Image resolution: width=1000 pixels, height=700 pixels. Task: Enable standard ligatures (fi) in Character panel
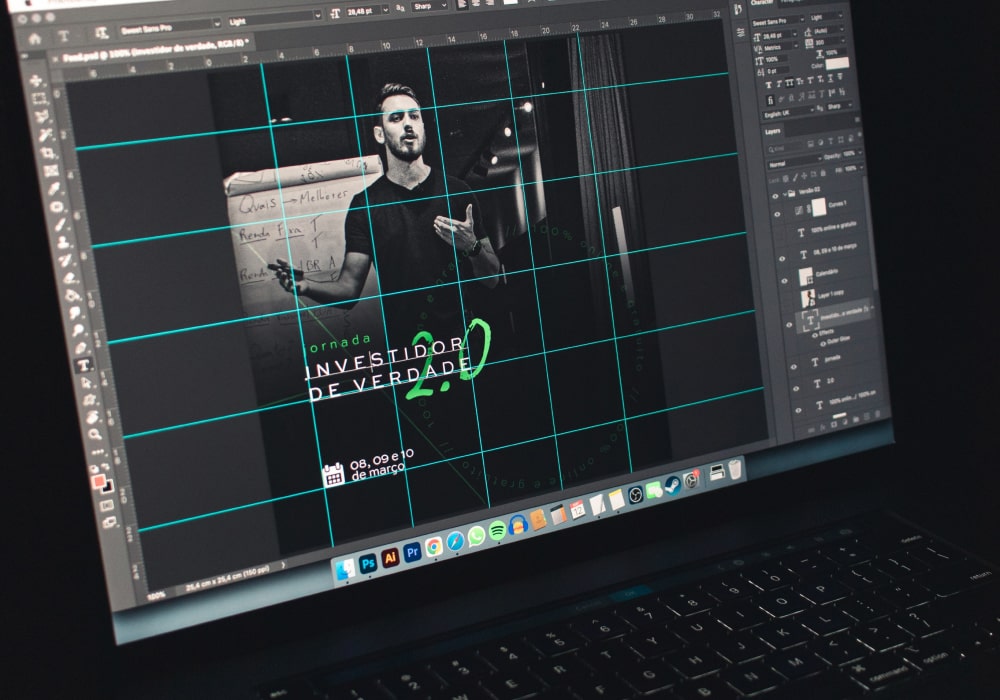(770, 100)
